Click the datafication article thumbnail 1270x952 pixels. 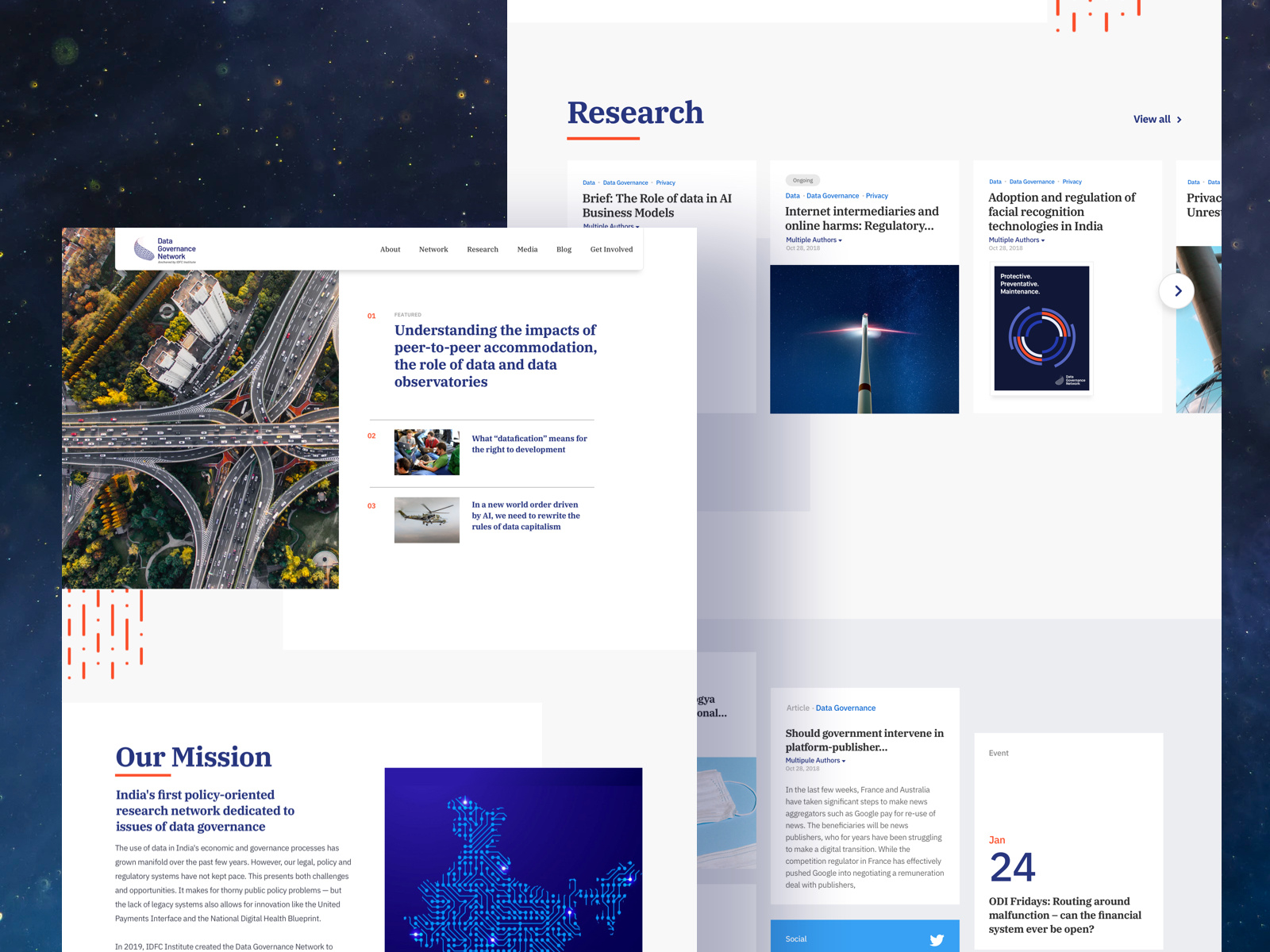coord(426,452)
